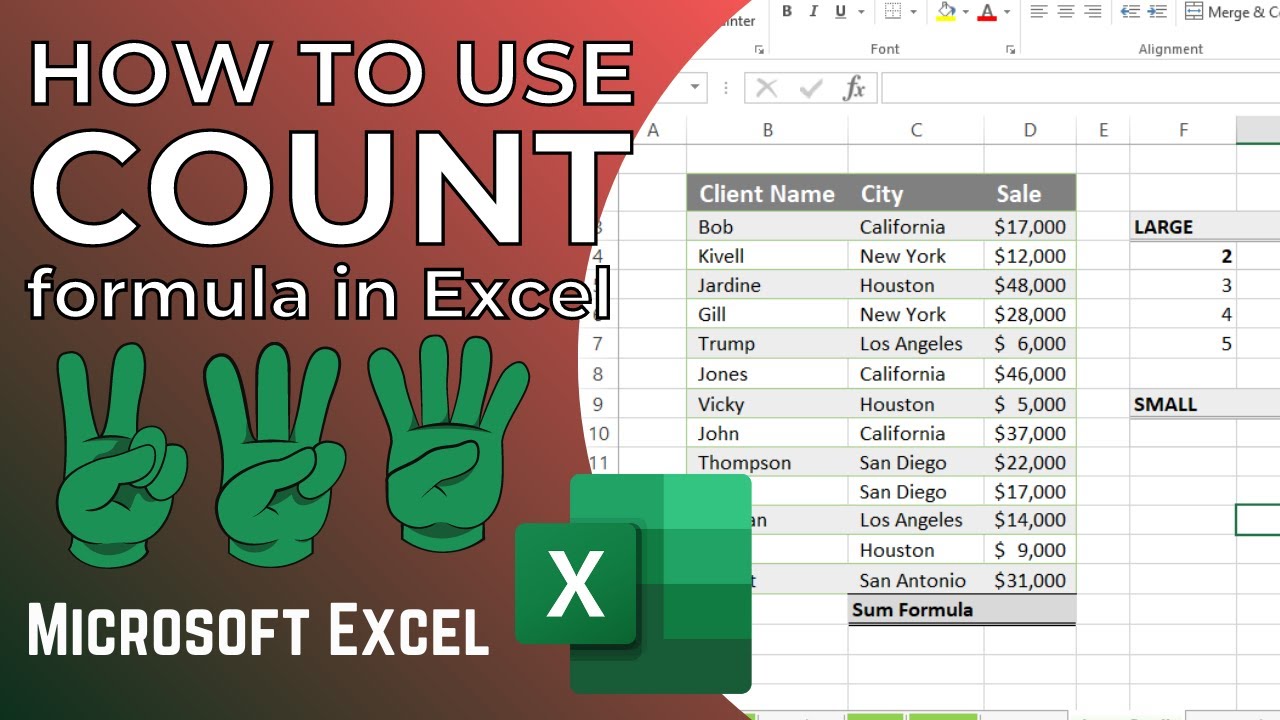Image resolution: width=1280 pixels, height=720 pixels.
Task: Apply the yellow fill color bucket
Action: click(x=946, y=12)
